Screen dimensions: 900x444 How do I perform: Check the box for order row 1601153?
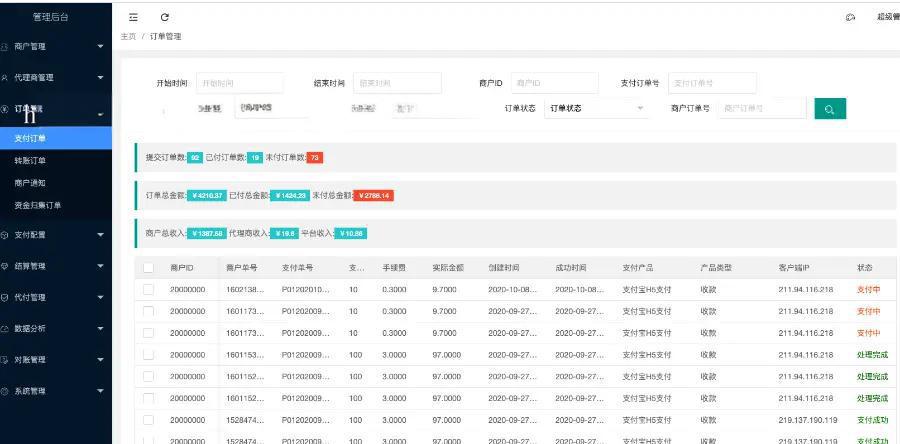(x=149, y=355)
